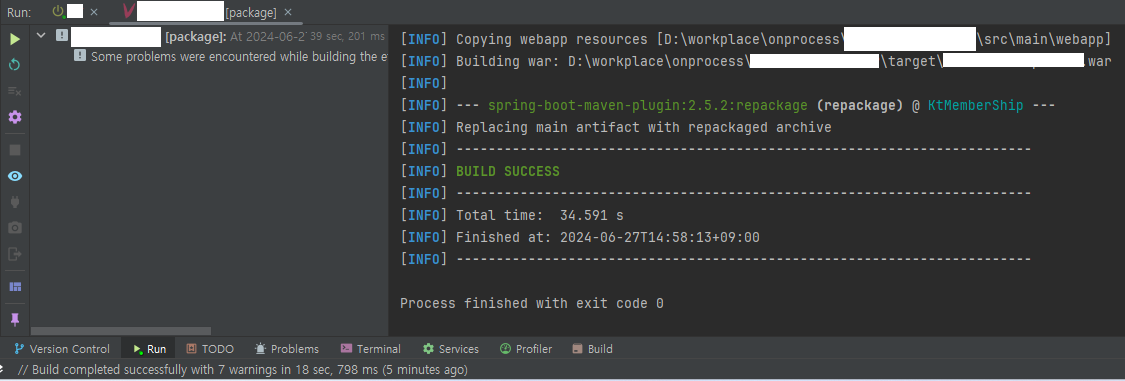Click the Rerun Failed Tests refresh icon
The width and height of the screenshot is (1125, 381).
click(x=14, y=65)
